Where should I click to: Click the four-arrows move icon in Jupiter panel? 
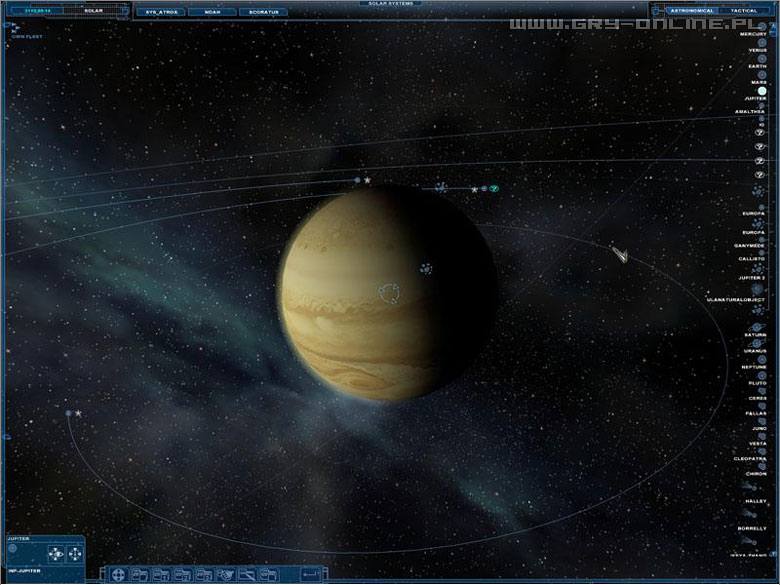click(x=75, y=553)
